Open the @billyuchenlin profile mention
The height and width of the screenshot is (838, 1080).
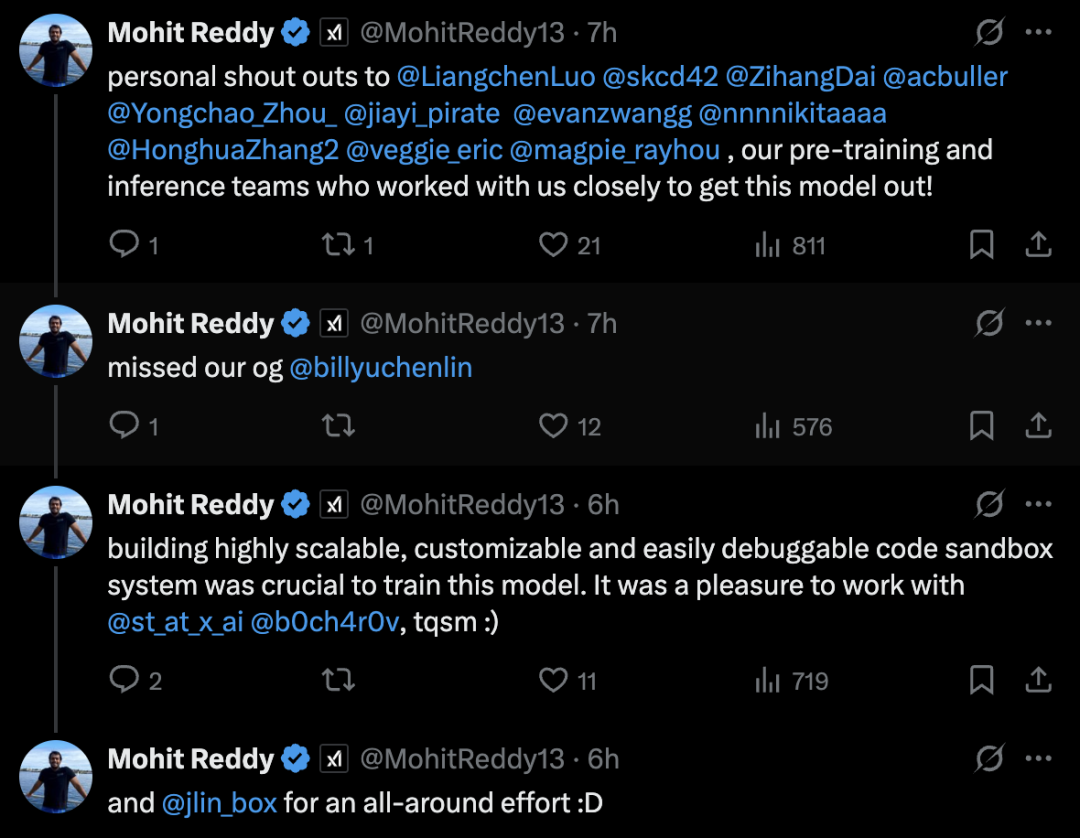coord(380,368)
